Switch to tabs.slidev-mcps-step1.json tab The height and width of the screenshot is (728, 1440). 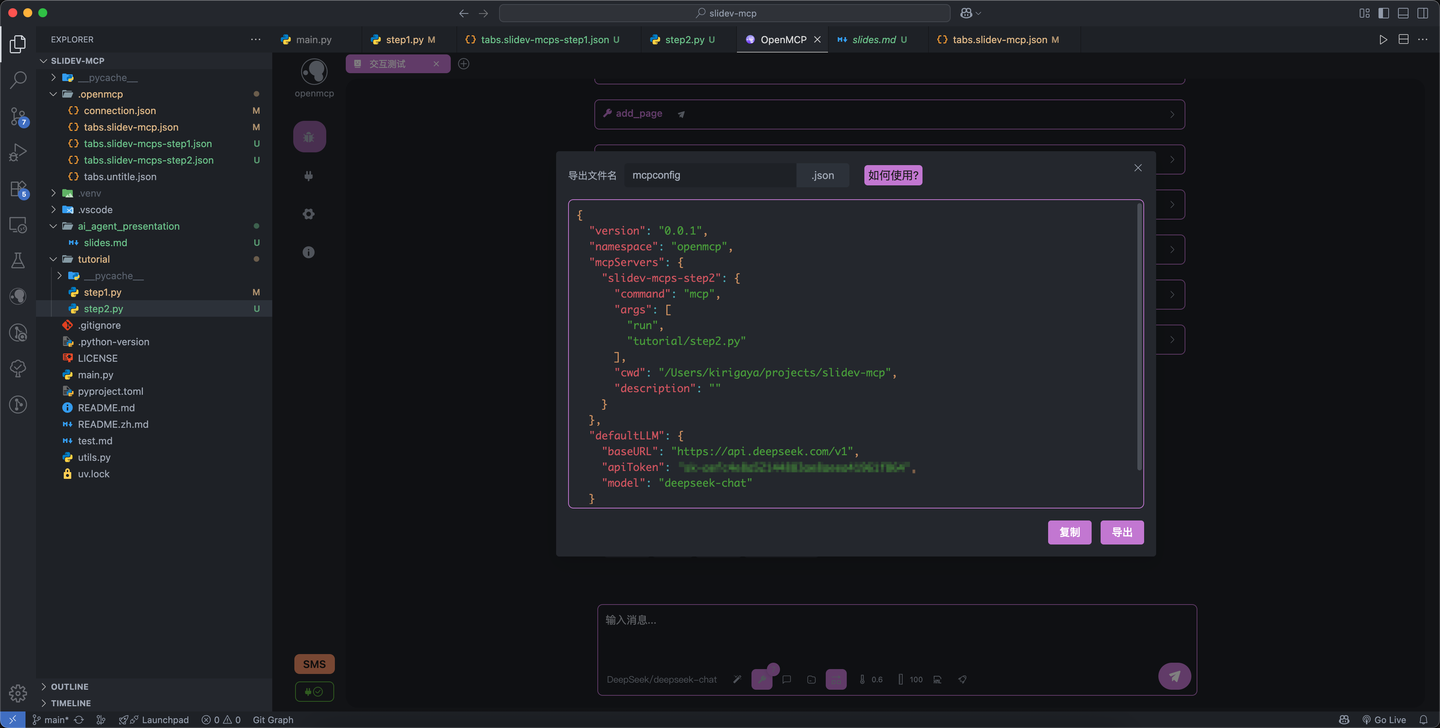(543, 40)
